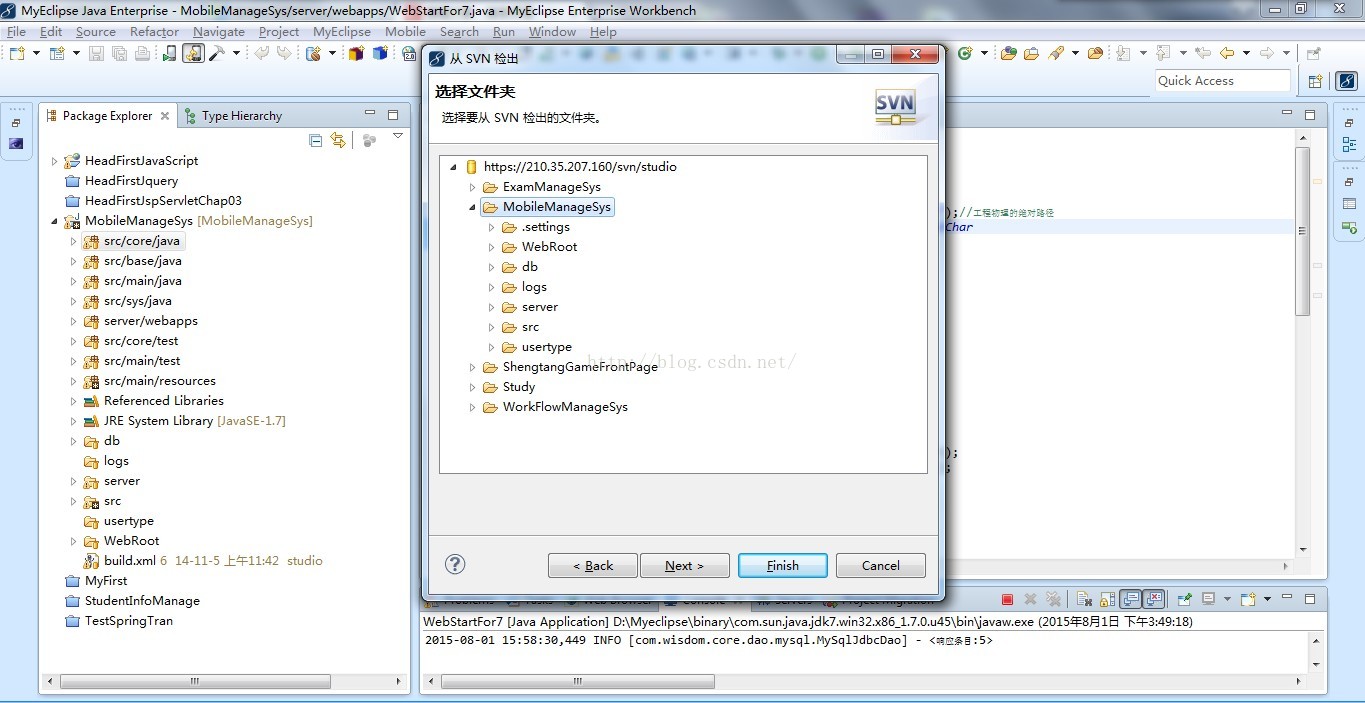
Task: Toggle the highlighted mobile tools toolbar icon
Action: point(193,53)
